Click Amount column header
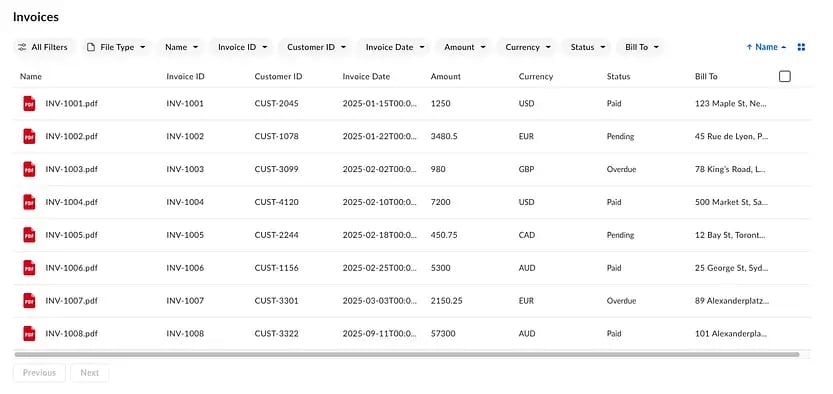833x394 pixels. pos(446,76)
